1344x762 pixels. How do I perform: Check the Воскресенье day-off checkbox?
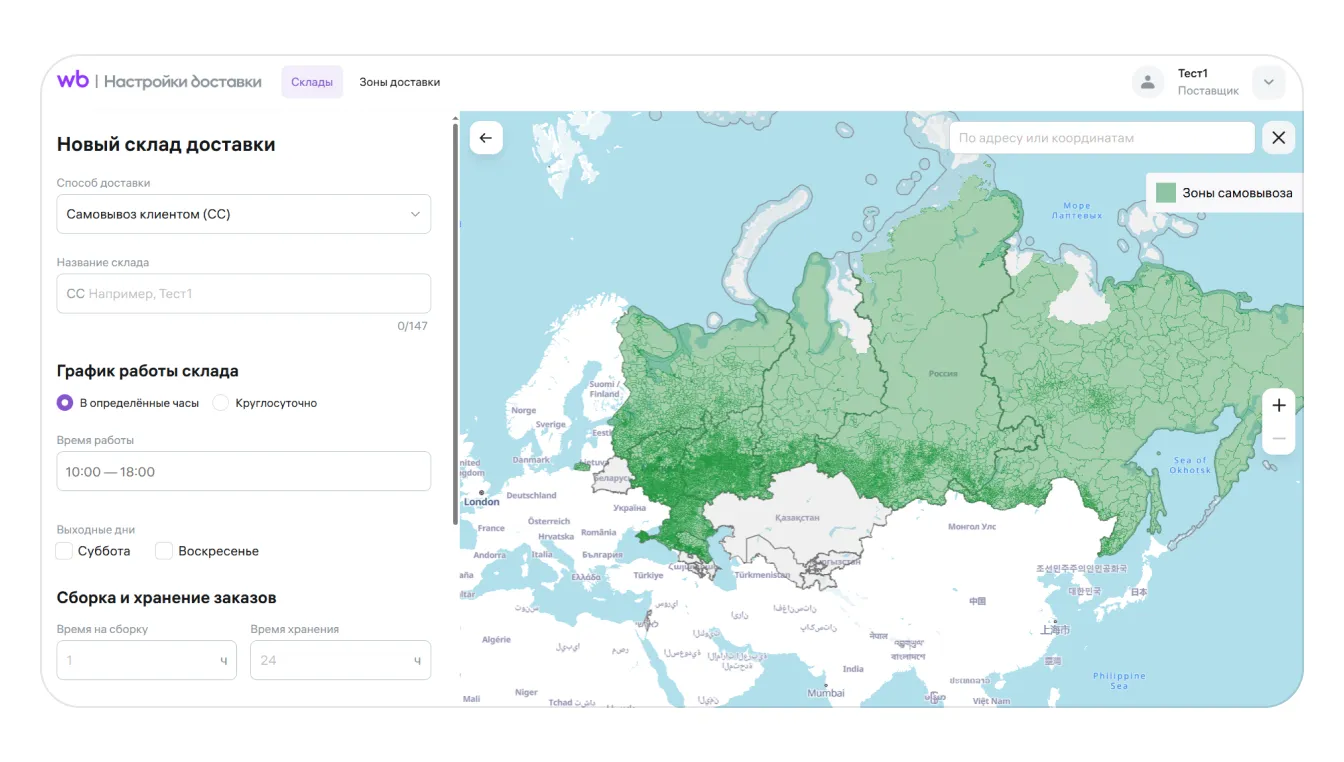click(x=164, y=551)
